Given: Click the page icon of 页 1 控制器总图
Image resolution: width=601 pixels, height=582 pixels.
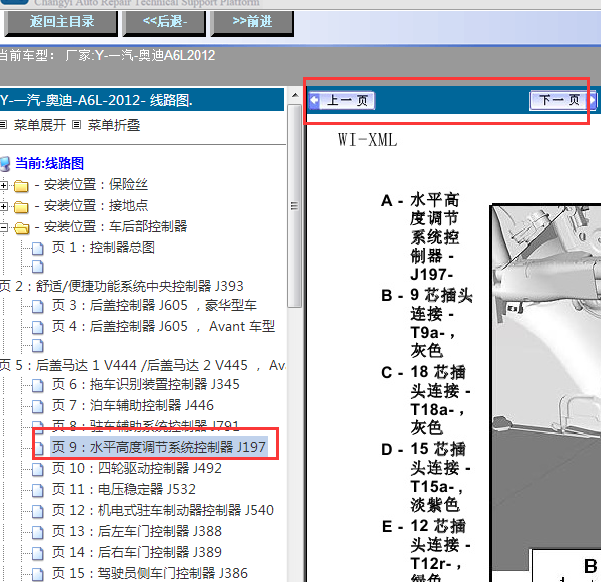Looking at the screenshot, I should (x=38, y=248).
